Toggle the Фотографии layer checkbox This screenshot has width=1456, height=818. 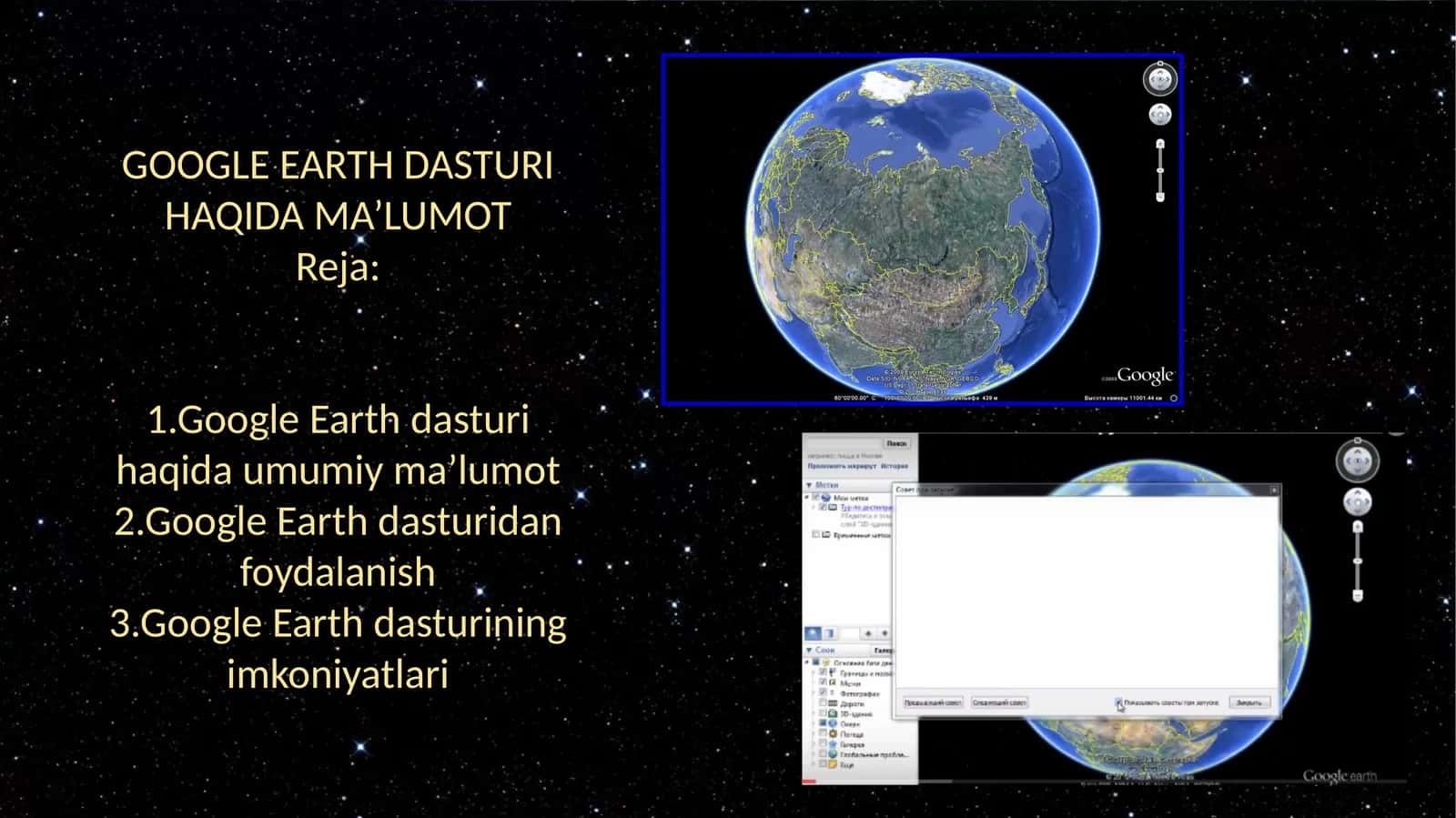pos(823,692)
